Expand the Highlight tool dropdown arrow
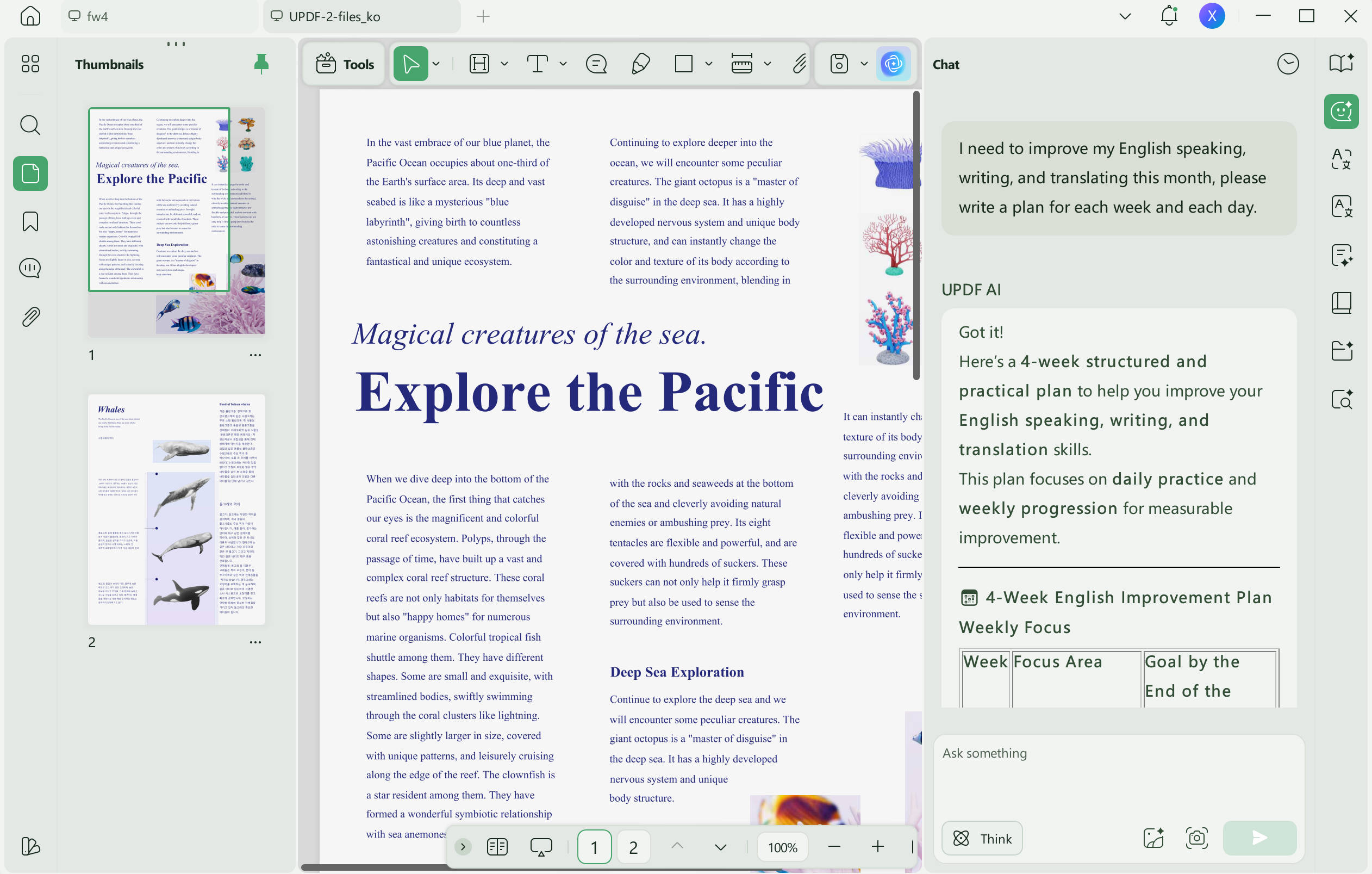 pos(504,64)
